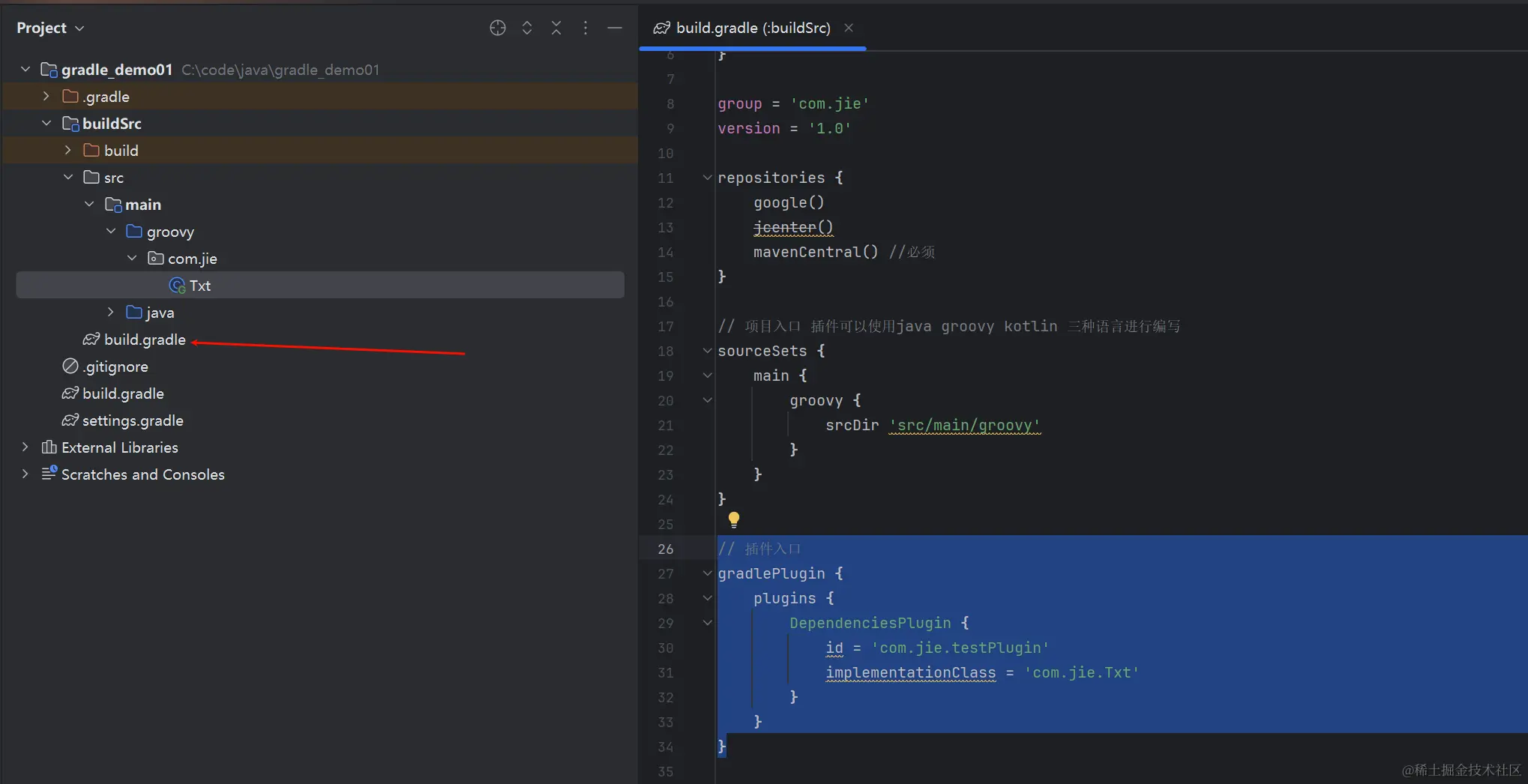This screenshot has height=784, width=1528.
Task: Select the Txt class in the tree
Action: (x=320, y=286)
